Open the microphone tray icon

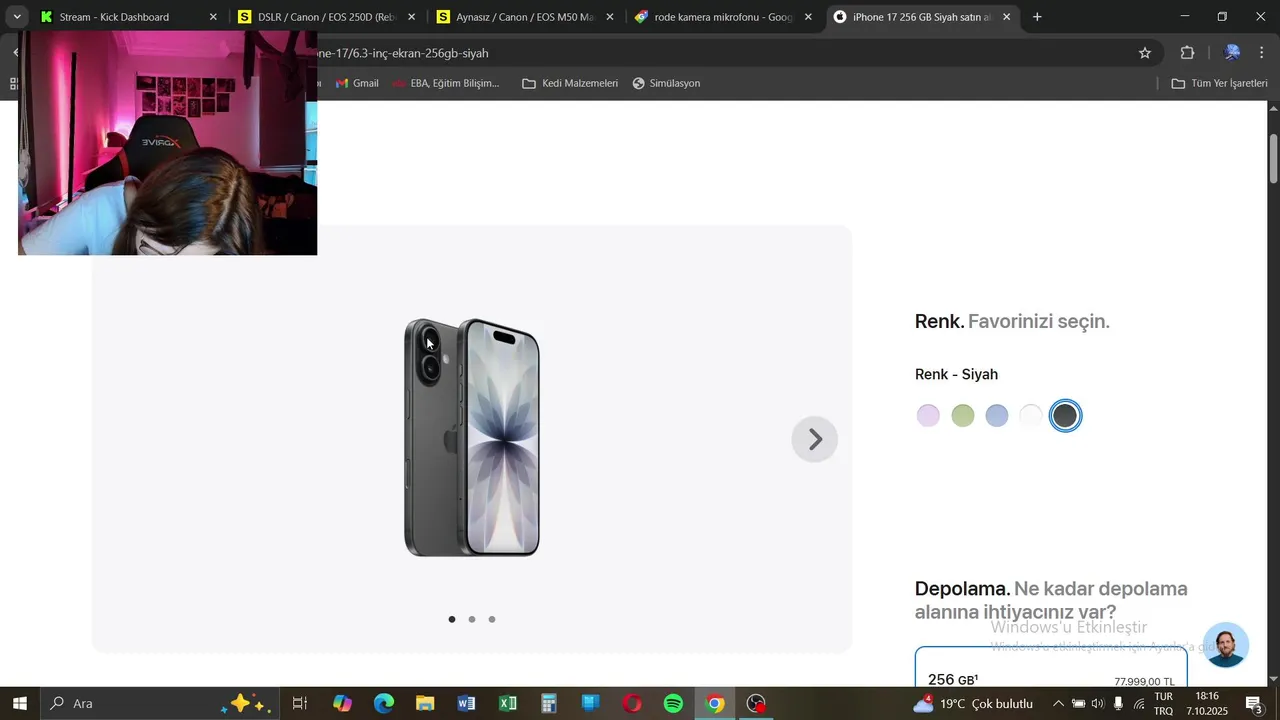point(1118,704)
